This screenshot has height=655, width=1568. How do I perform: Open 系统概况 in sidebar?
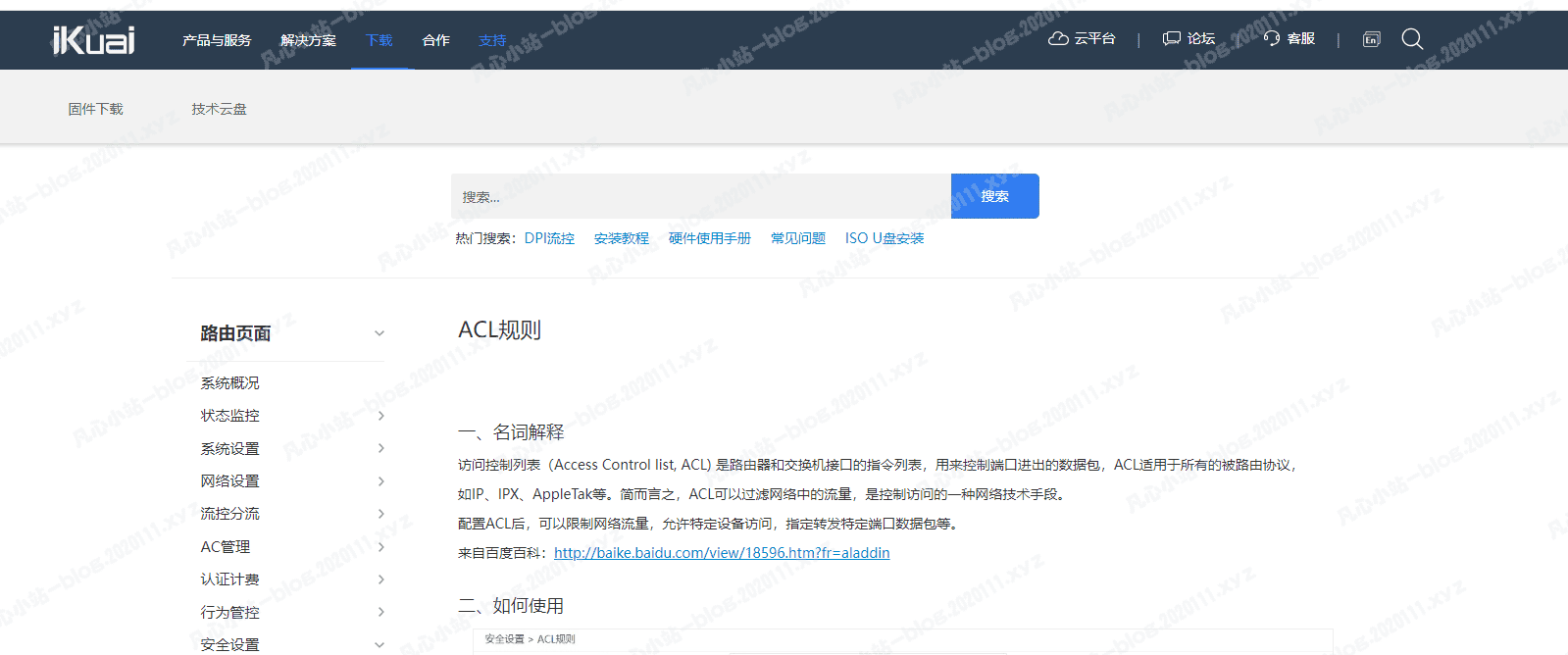point(229,383)
